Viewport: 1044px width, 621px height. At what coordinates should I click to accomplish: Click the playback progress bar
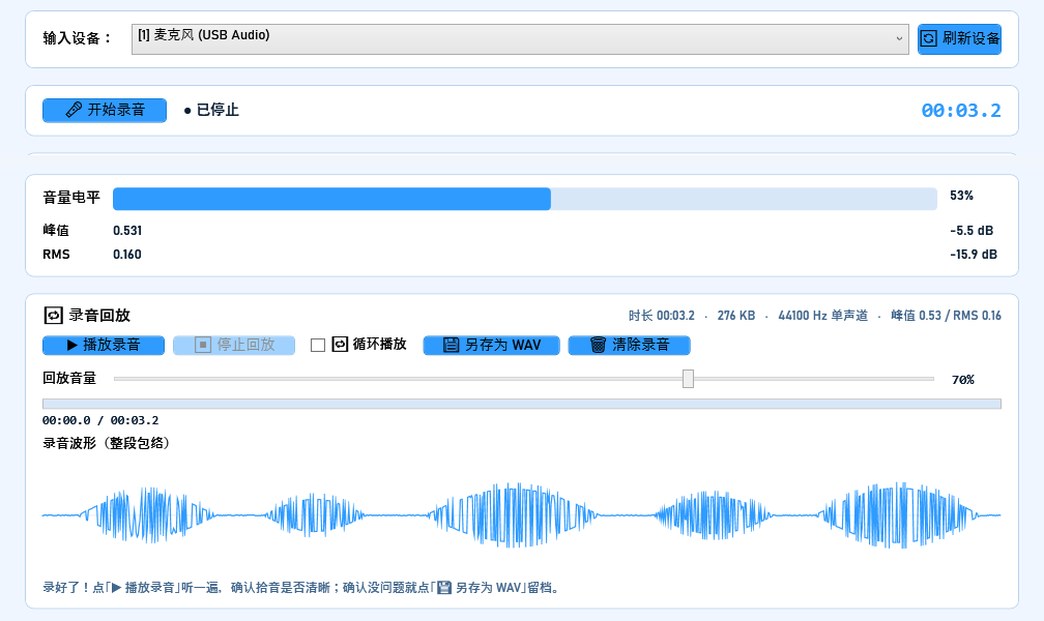(x=522, y=404)
